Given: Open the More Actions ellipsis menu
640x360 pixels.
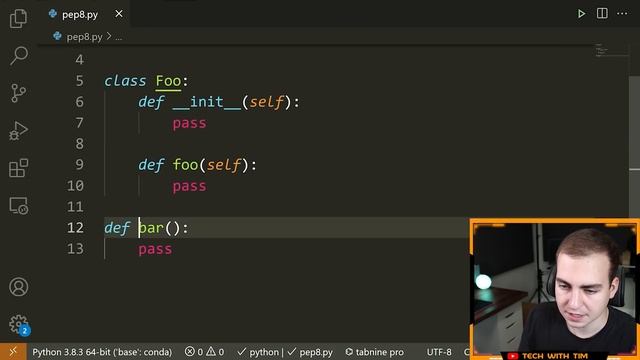Looking at the screenshot, I should 622,13.
